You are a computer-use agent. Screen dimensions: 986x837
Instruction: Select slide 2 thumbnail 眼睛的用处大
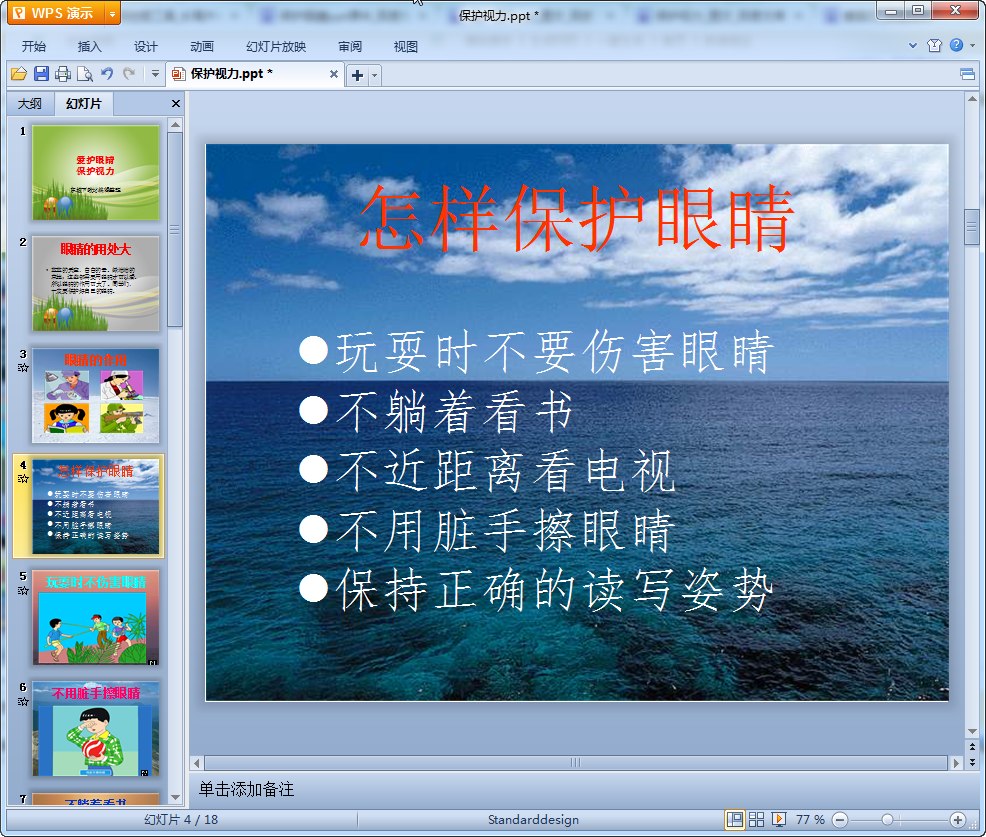click(96, 284)
